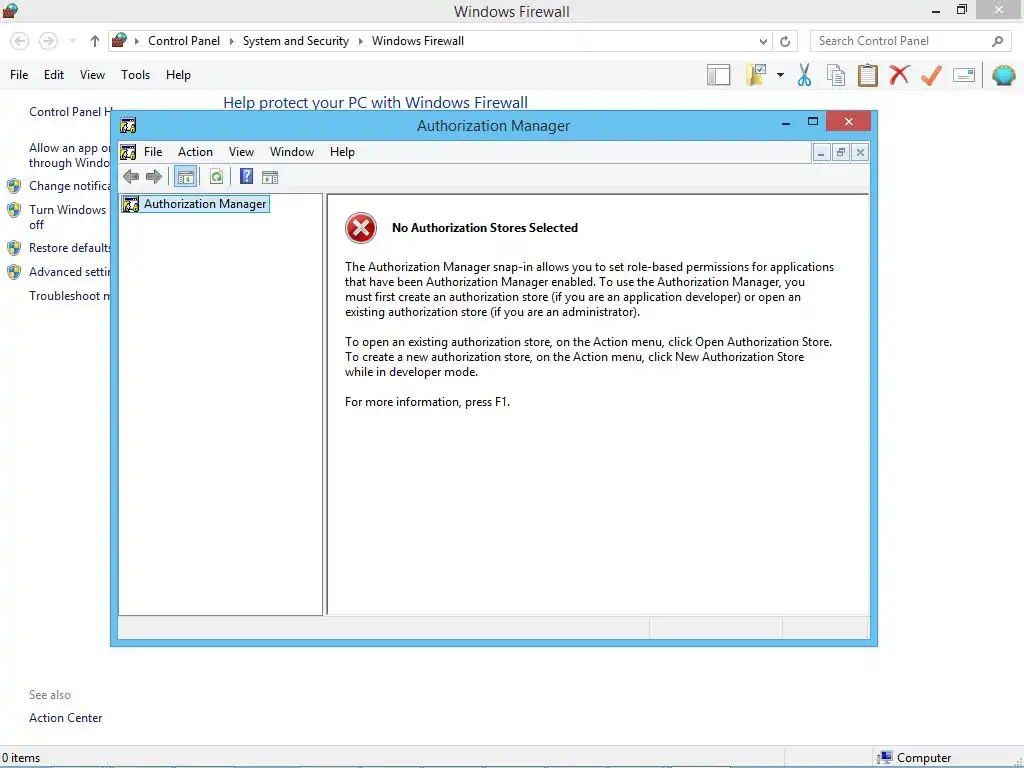Image resolution: width=1024 pixels, height=768 pixels.
Task: Open File menu in Authorization Manager
Action: [153, 152]
